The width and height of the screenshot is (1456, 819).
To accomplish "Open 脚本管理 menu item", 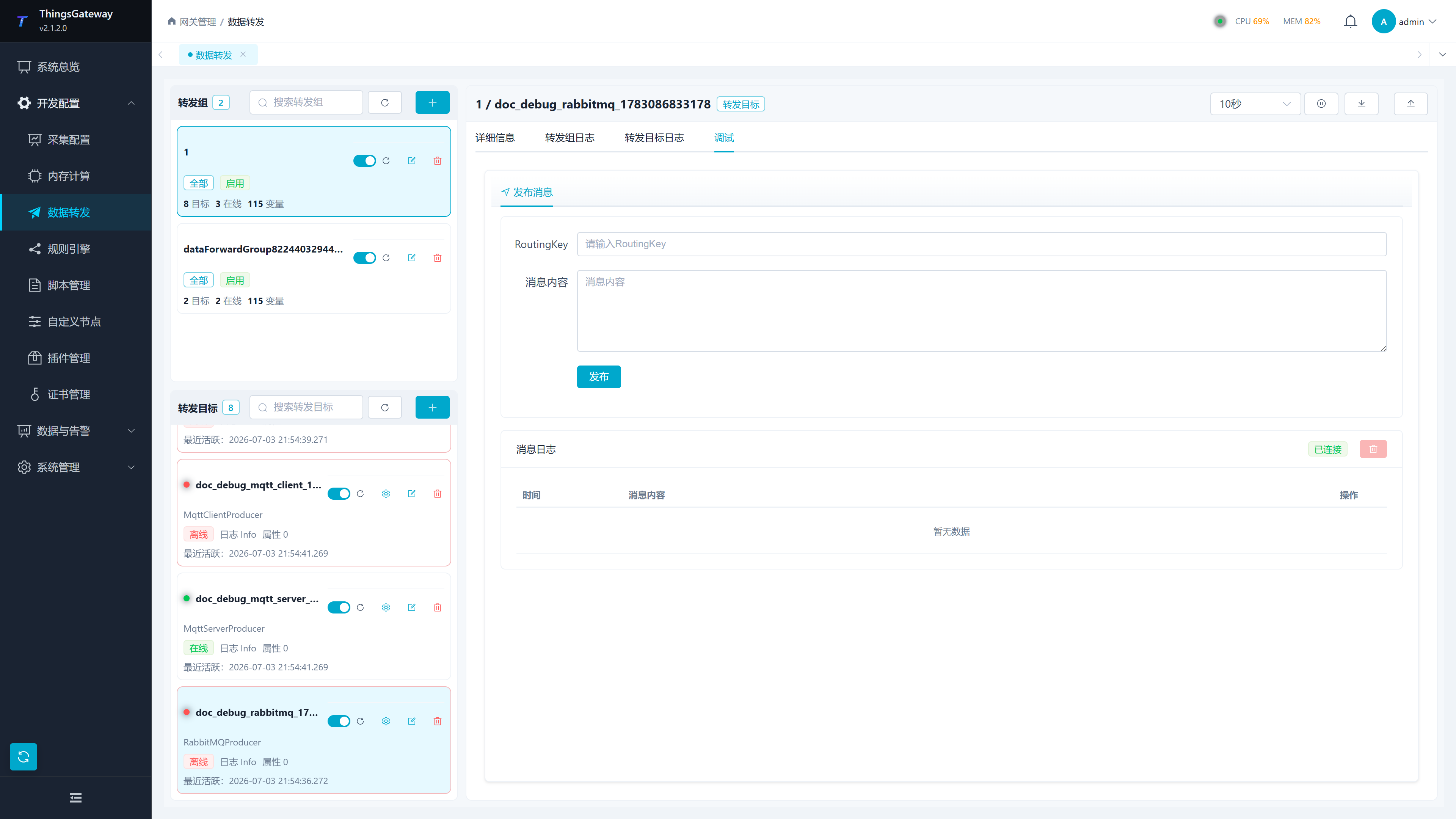I will [76, 285].
